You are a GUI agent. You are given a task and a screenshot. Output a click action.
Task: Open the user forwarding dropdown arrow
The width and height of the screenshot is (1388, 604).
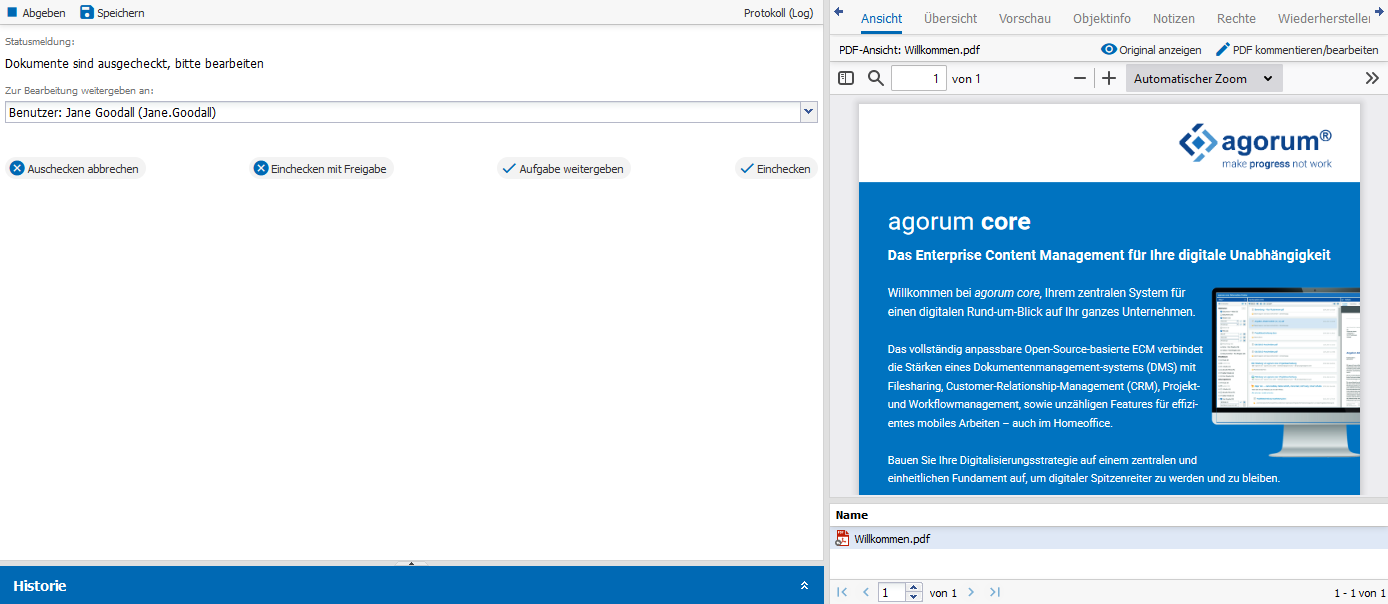click(809, 112)
